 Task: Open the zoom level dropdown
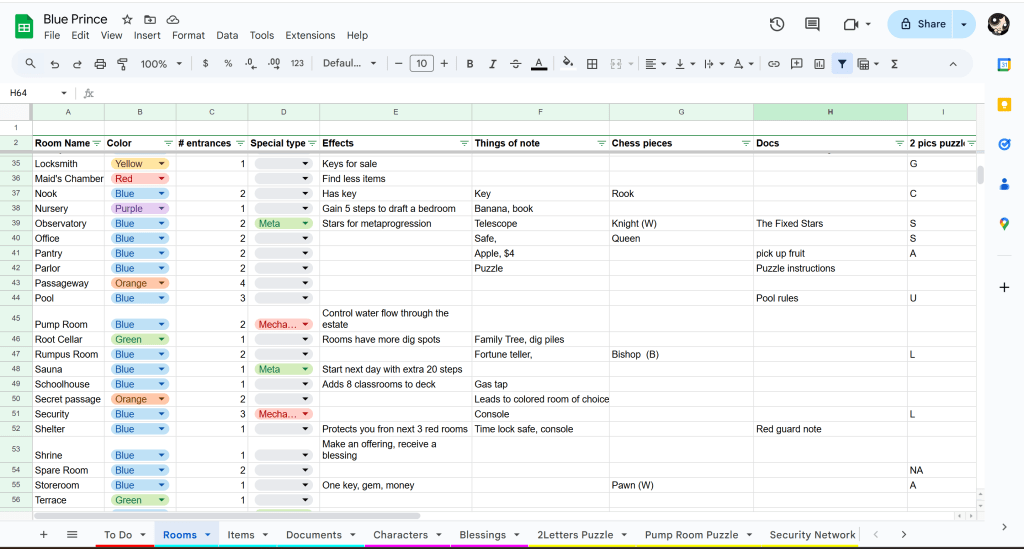click(160, 64)
